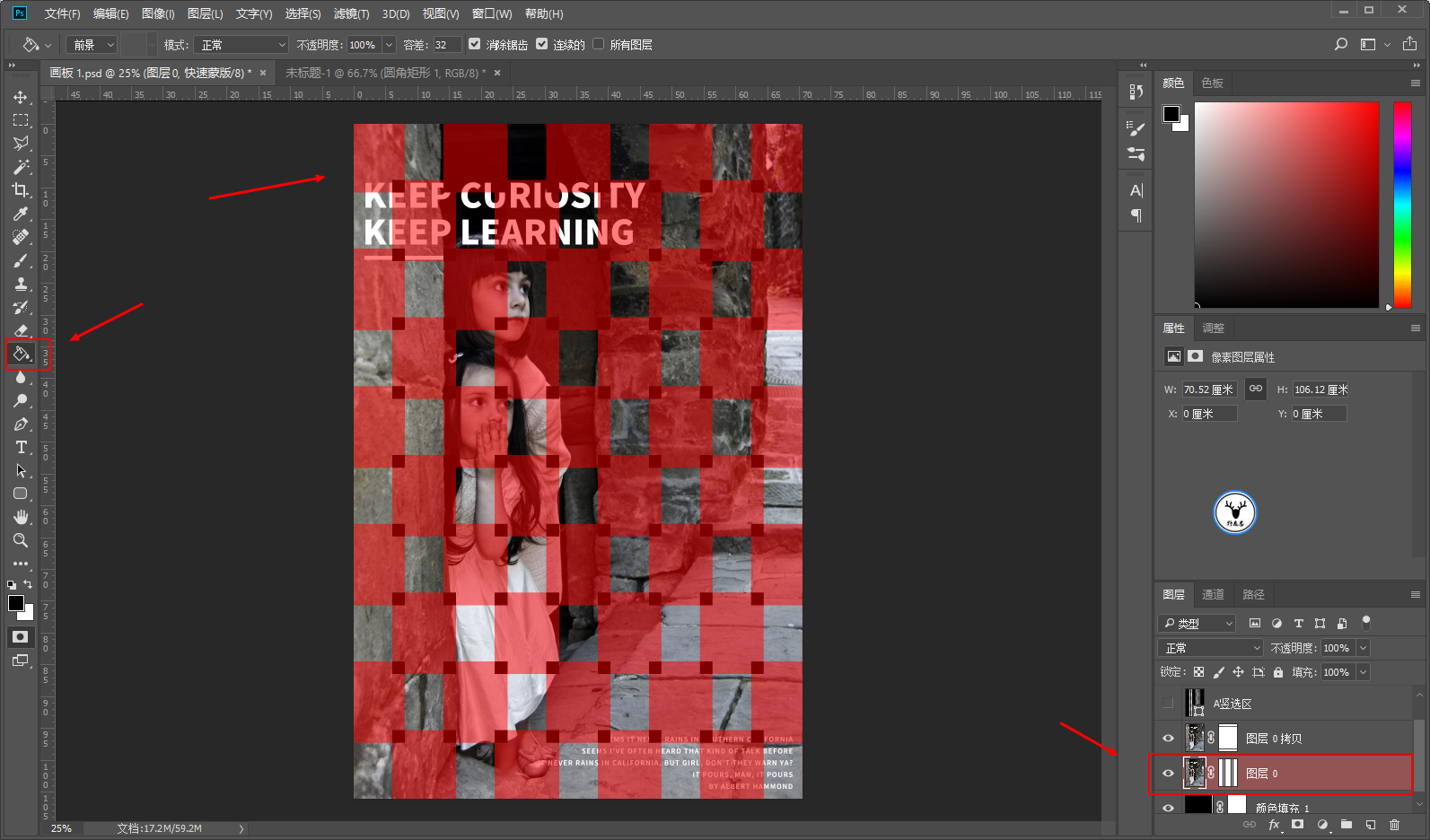Select the Hand tool
This screenshot has height=840, width=1430.
point(21,517)
